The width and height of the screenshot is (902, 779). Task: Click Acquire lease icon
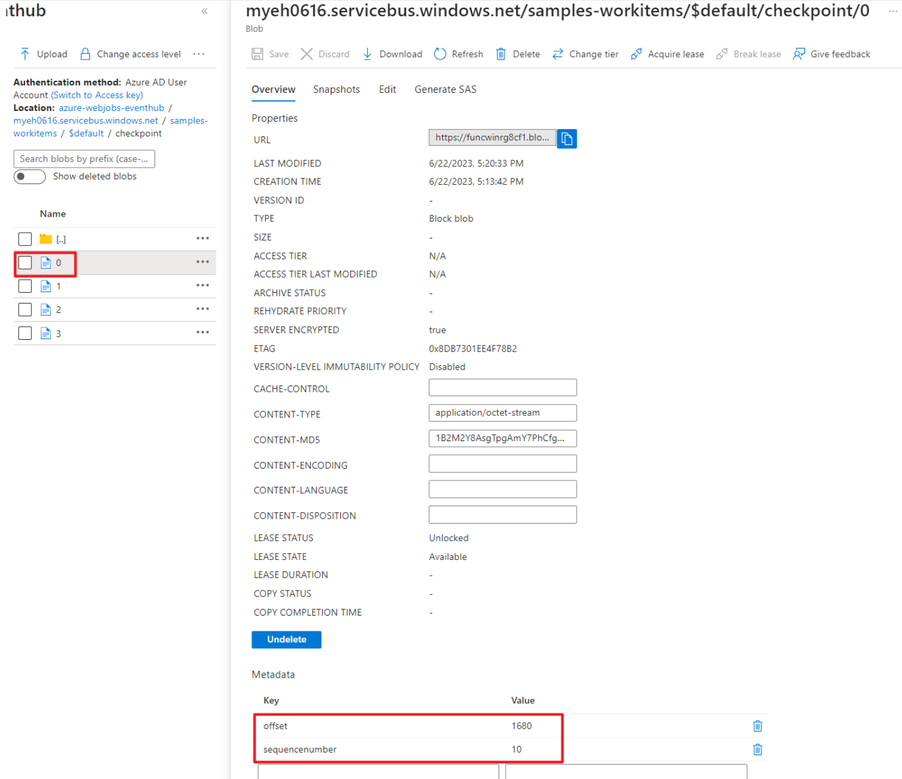636,54
